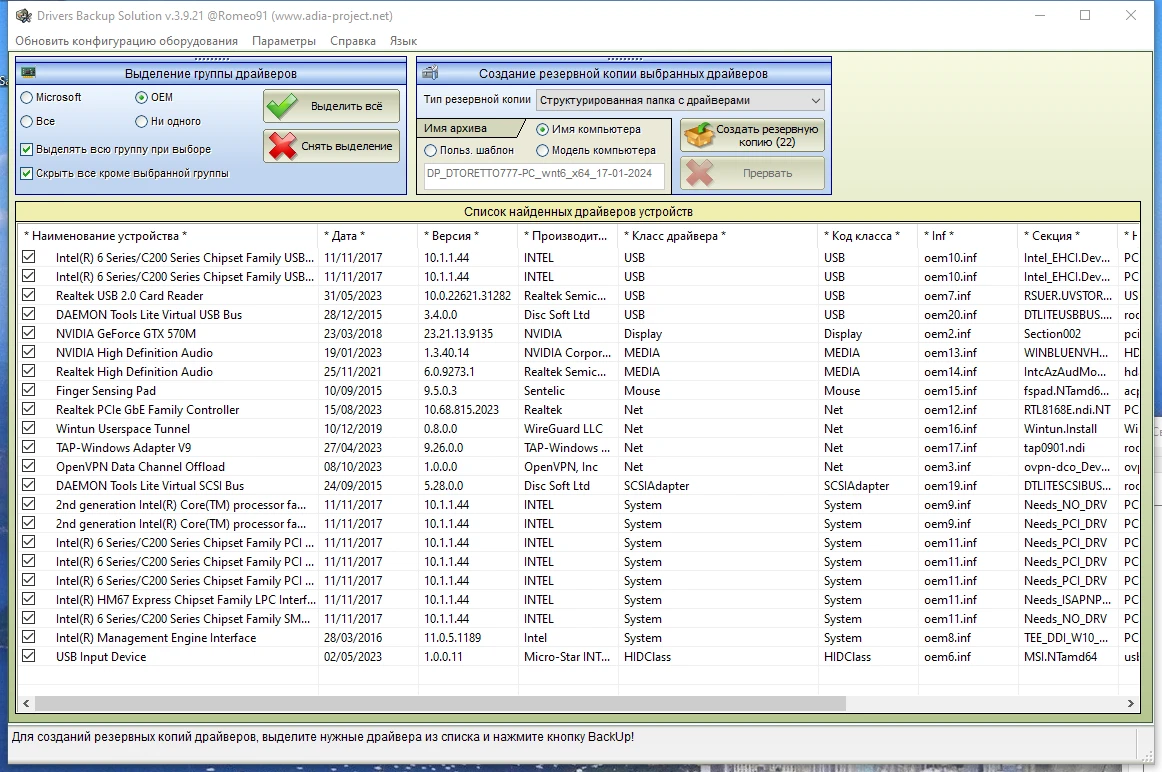Select the Microsoft radio button

point(27,98)
